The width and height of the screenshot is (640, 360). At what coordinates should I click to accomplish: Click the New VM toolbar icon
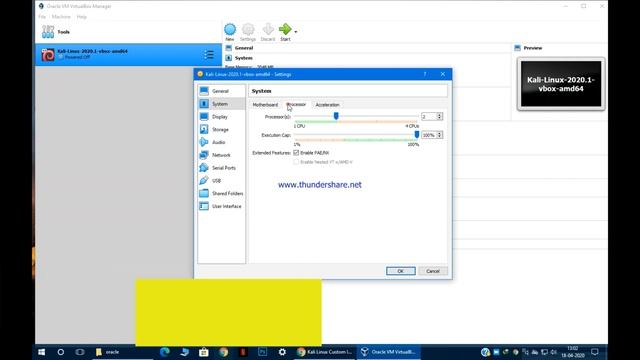coord(230,29)
